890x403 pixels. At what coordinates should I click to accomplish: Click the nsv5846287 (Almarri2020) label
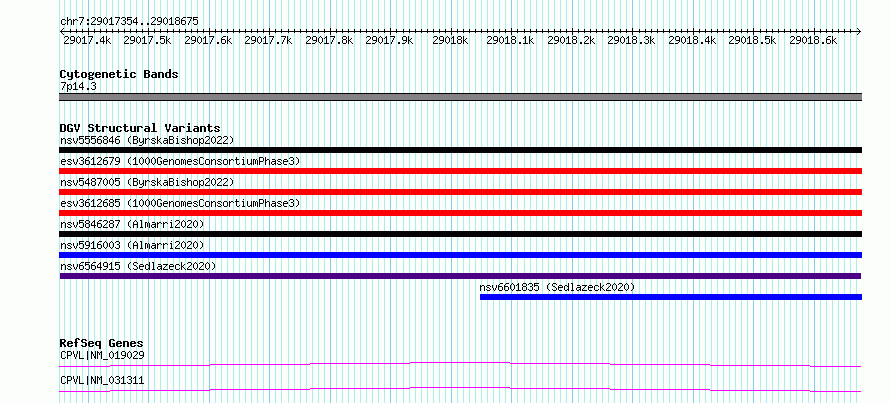coord(132,224)
